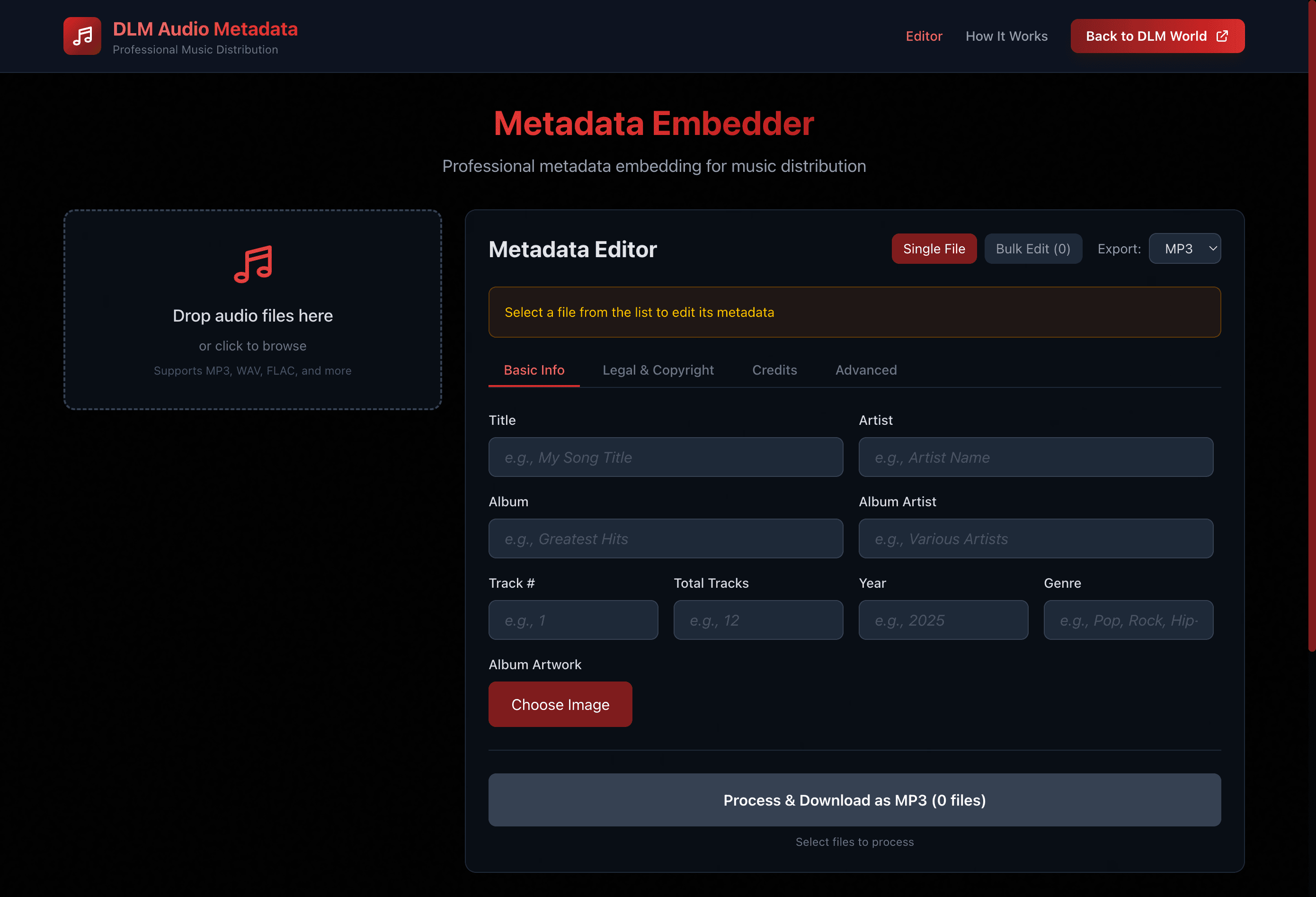Click the Year input field
Screen dimensions: 1316x897
[943, 620]
